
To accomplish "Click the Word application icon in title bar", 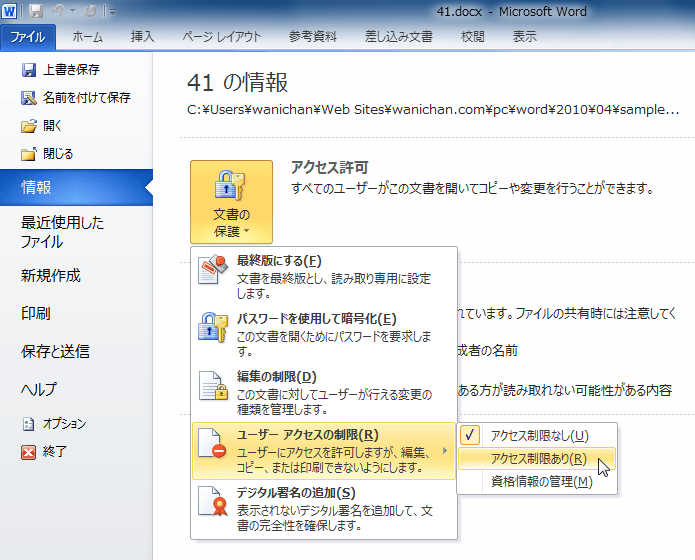I will tap(9, 11).
